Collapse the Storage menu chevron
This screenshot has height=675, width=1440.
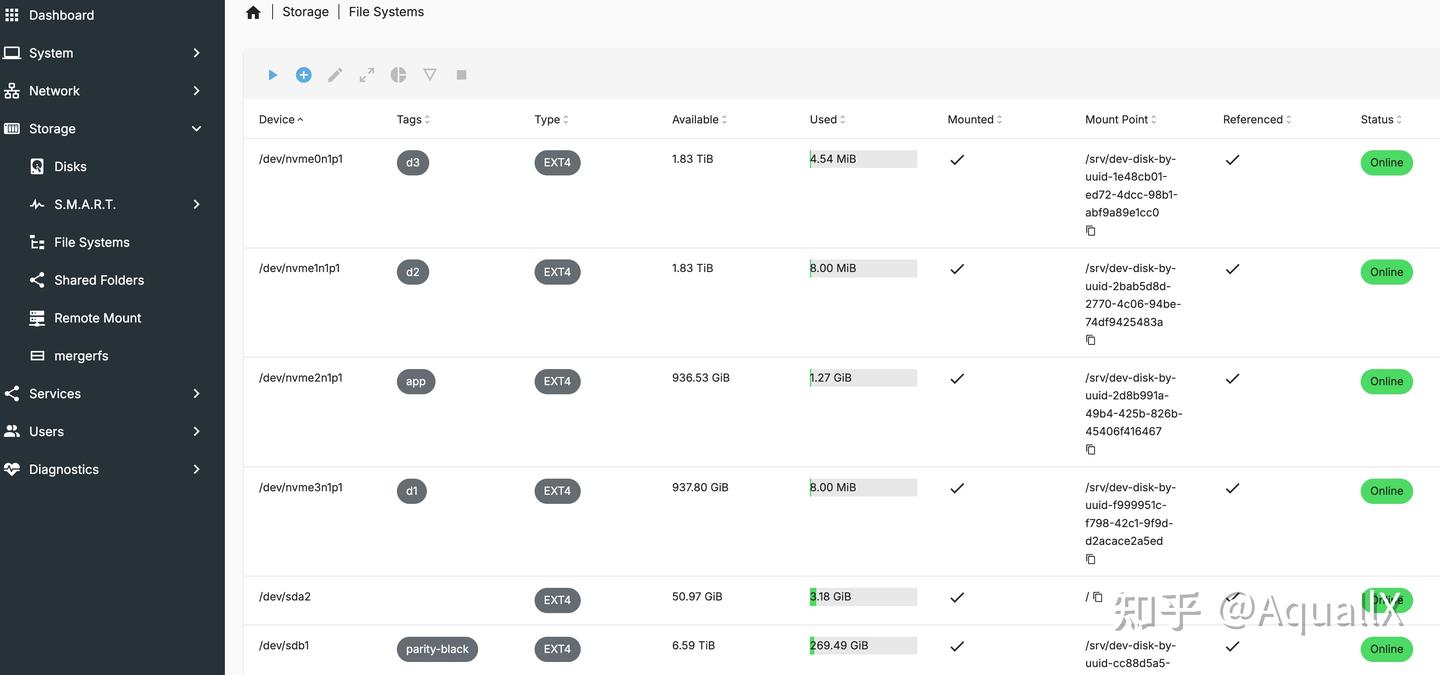(x=196, y=129)
